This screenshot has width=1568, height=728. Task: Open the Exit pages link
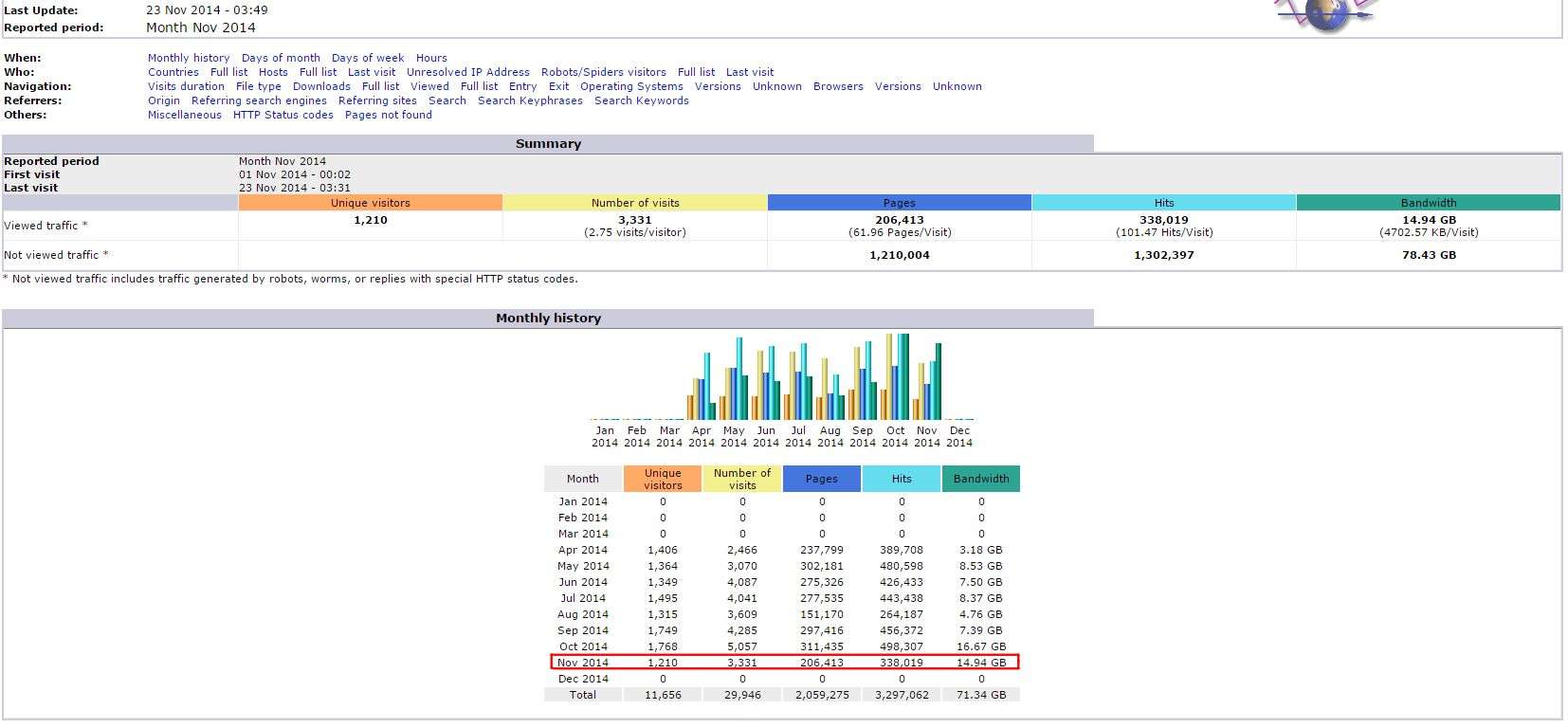coord(559,86)
